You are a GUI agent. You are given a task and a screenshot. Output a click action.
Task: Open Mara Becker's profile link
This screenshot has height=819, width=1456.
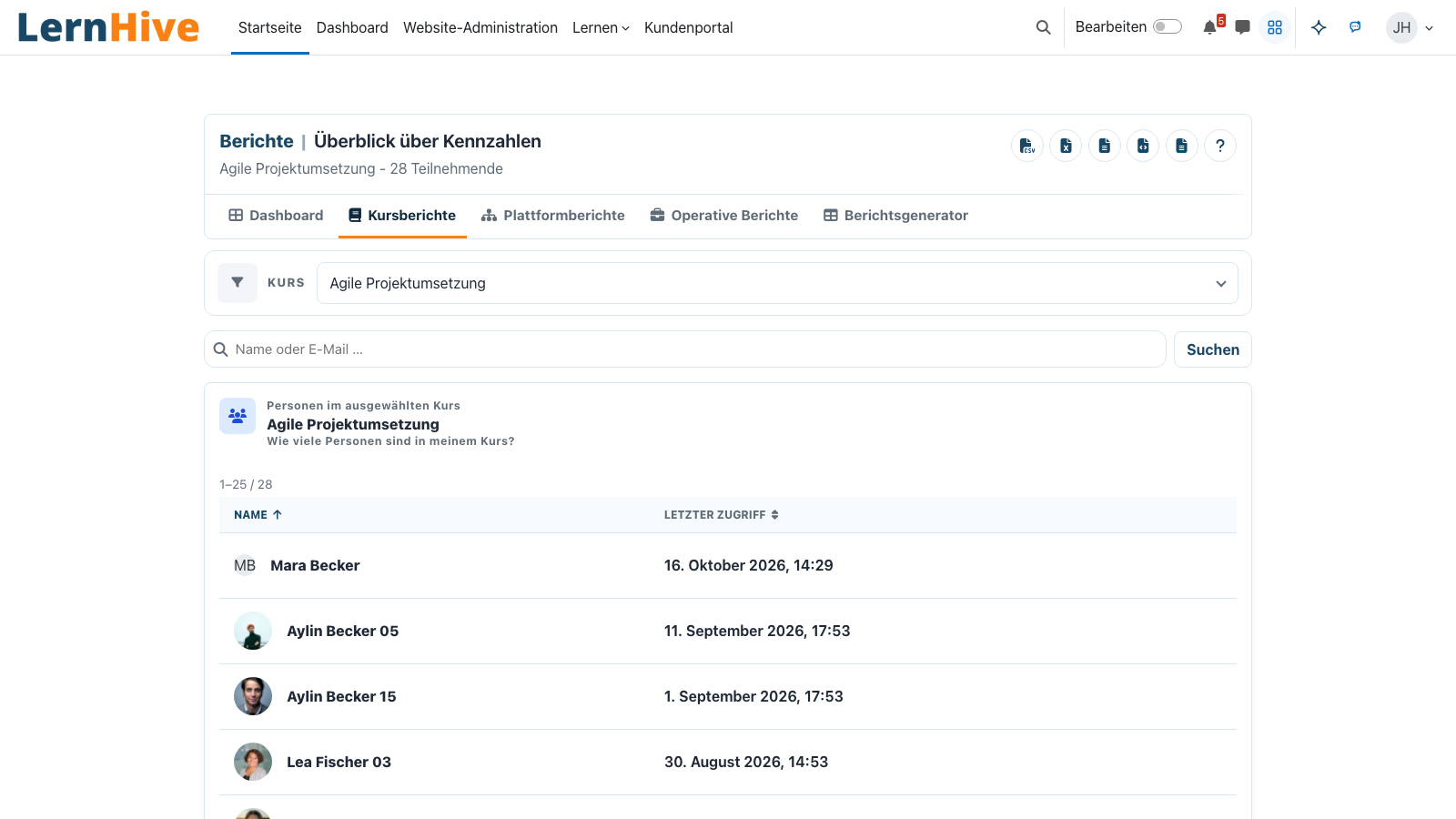tap(315, 566)
